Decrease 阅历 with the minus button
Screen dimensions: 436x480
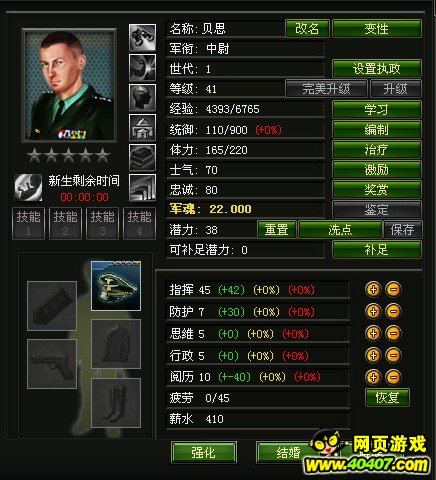coord(393,377)
